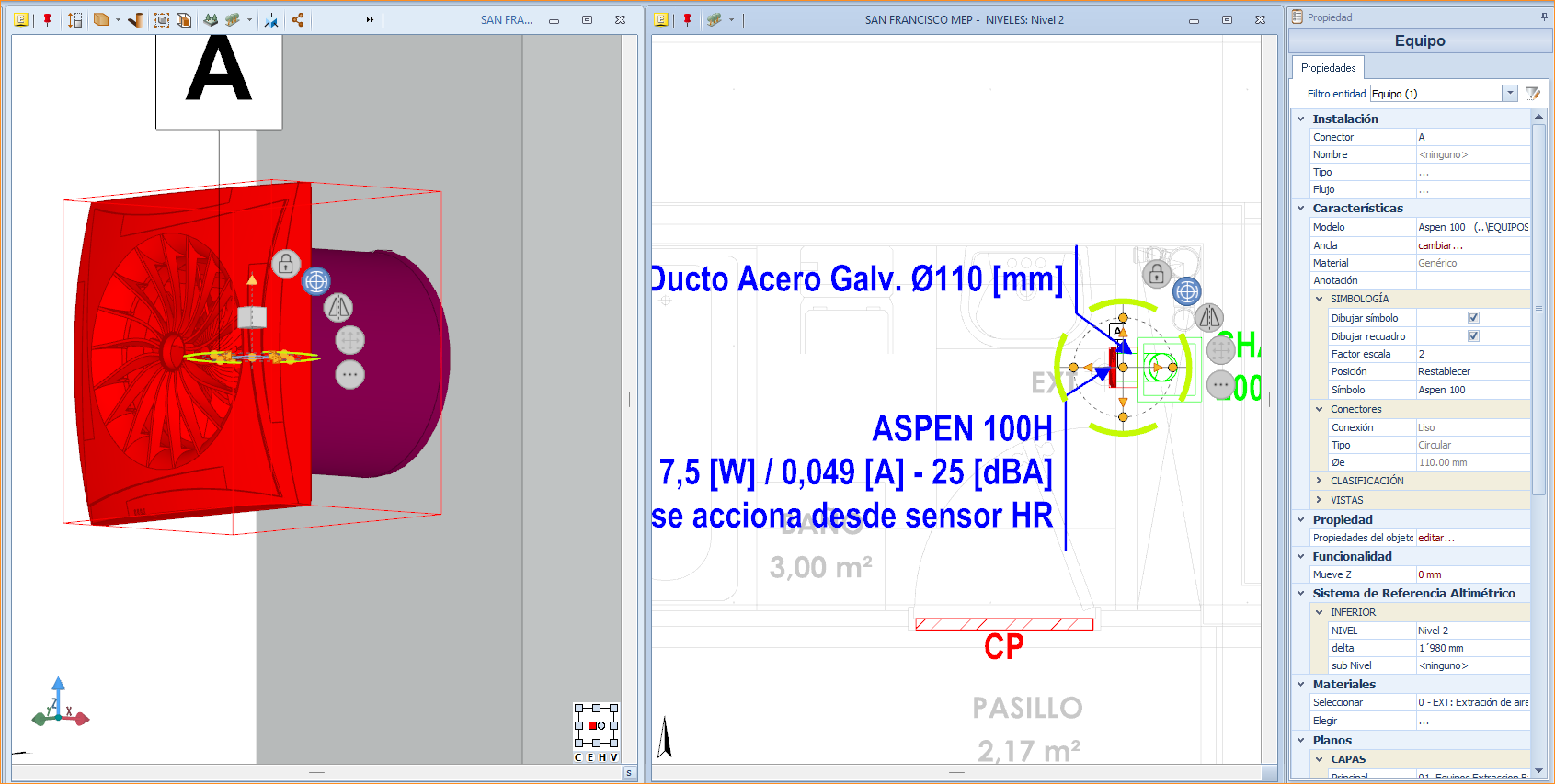Click the lock icon in the plan view

point(1157,273)
